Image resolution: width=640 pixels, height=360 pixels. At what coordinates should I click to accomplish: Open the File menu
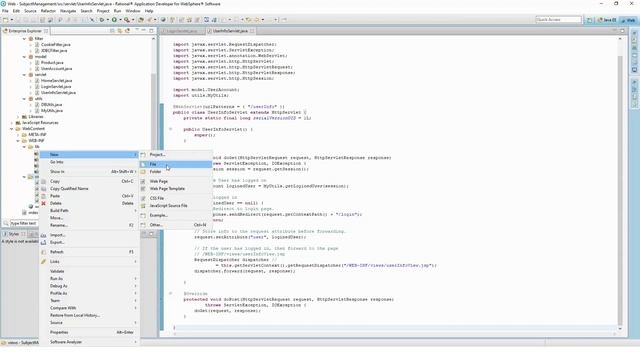(x=5, y=11)
